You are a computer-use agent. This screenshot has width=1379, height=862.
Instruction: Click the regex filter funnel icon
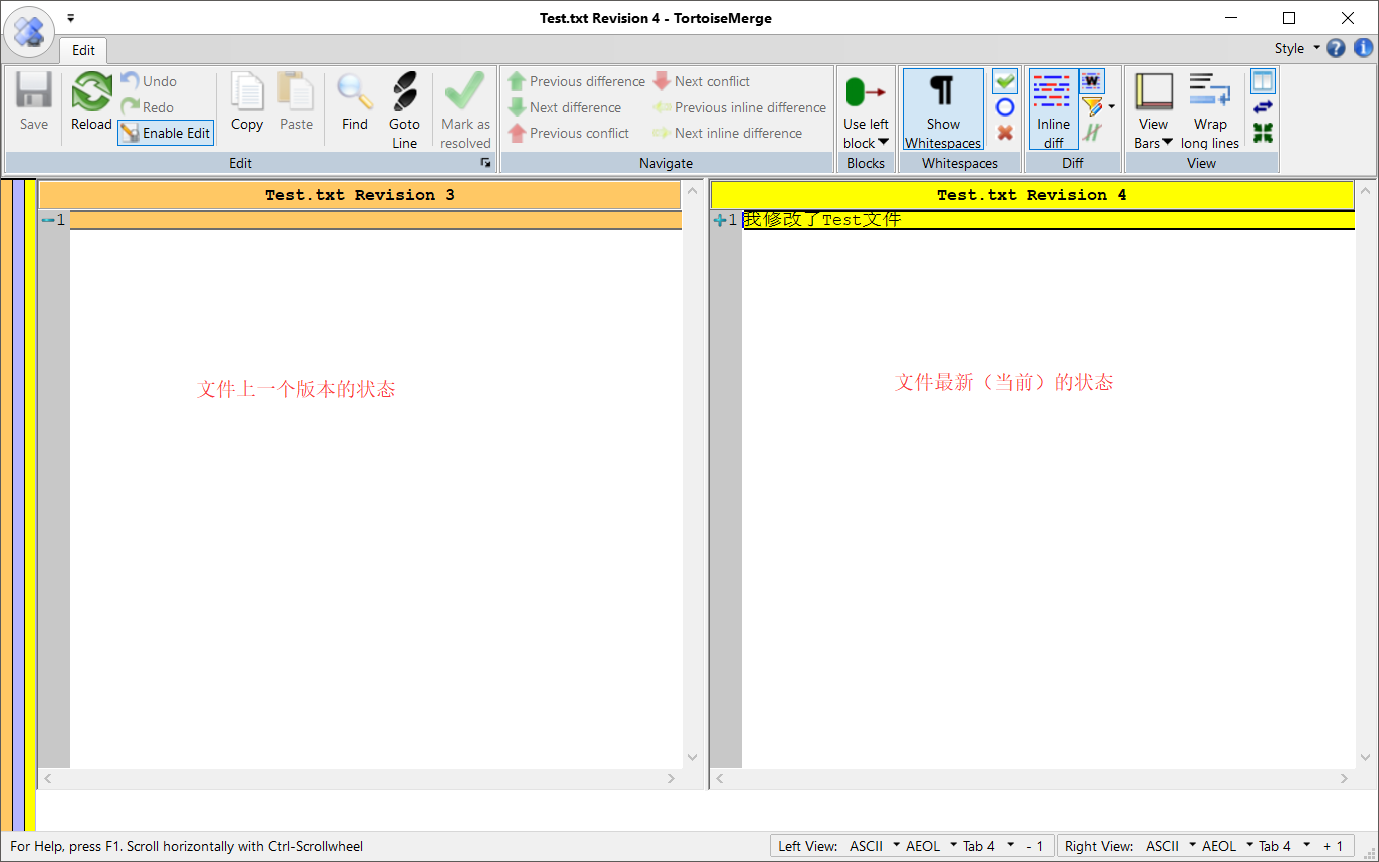[x=1091, y=107]
